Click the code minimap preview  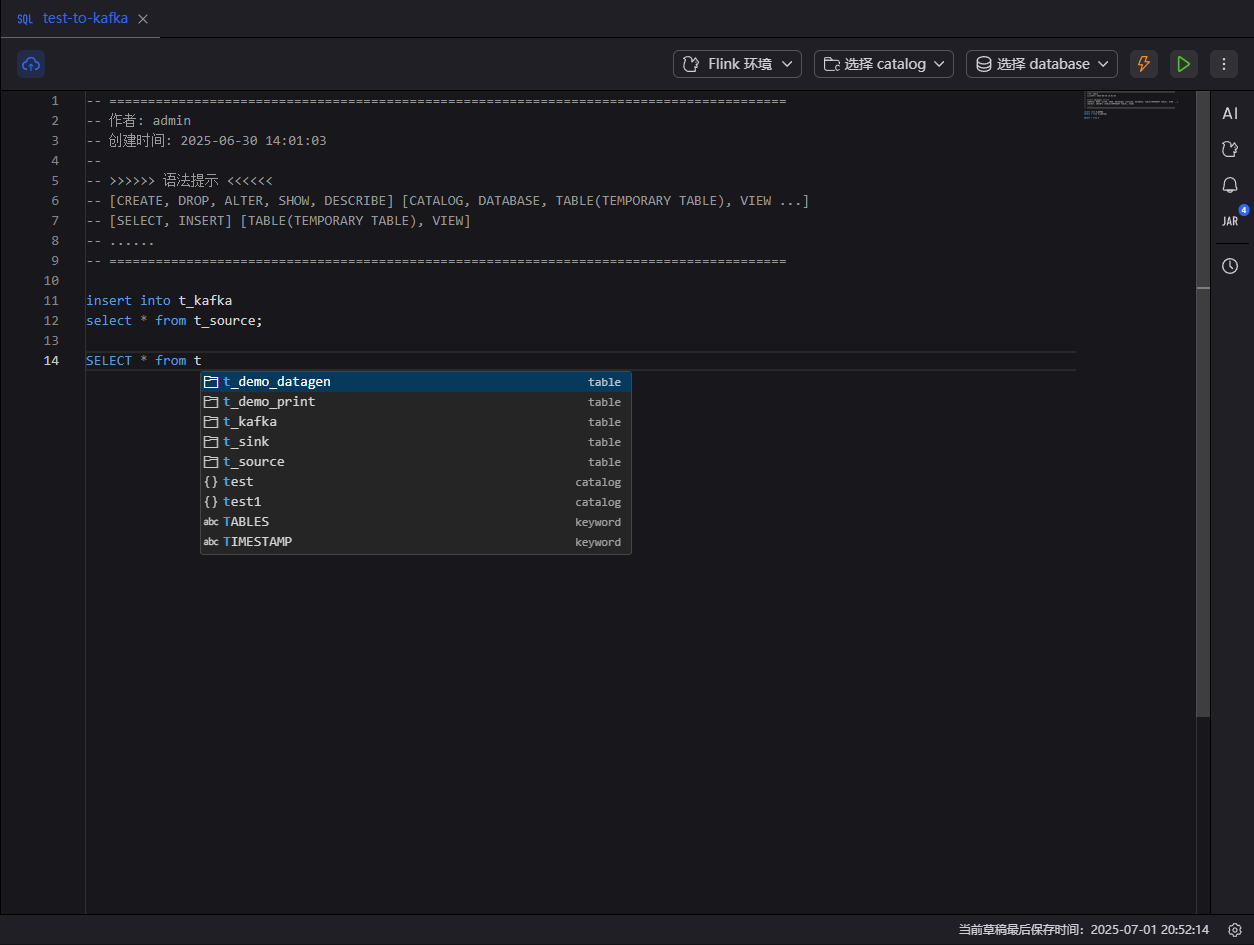(x=1129, y=105)
